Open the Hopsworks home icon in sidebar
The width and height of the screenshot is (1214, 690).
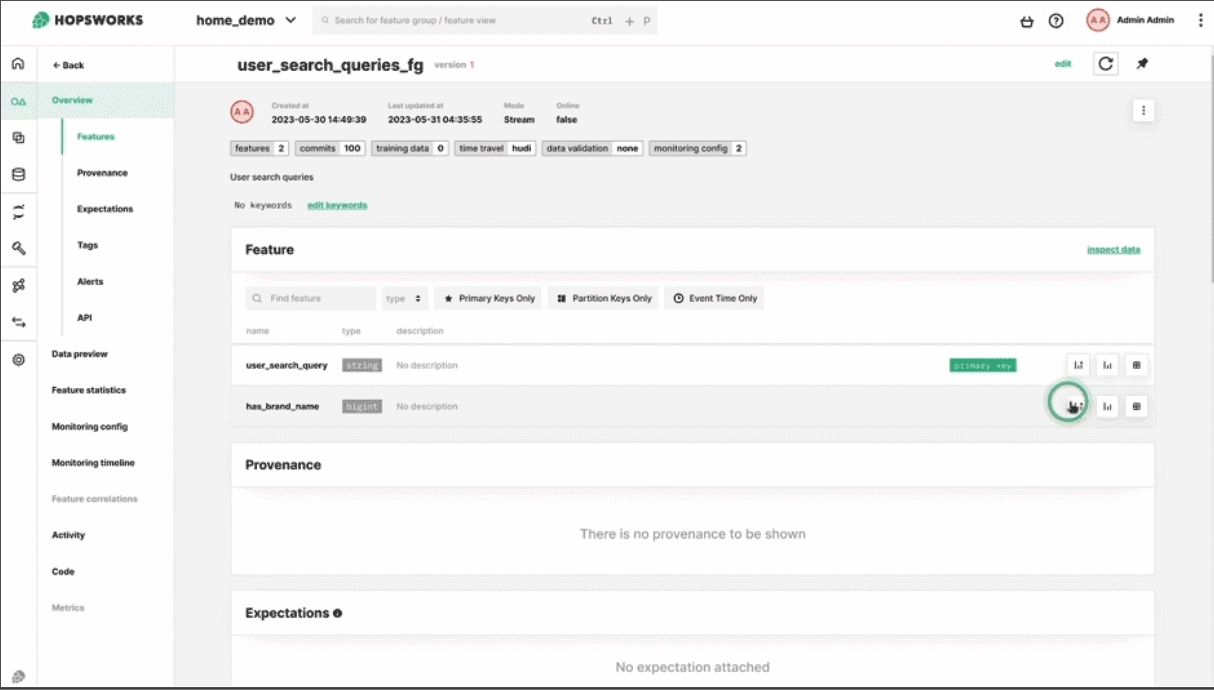coord(18,62)
